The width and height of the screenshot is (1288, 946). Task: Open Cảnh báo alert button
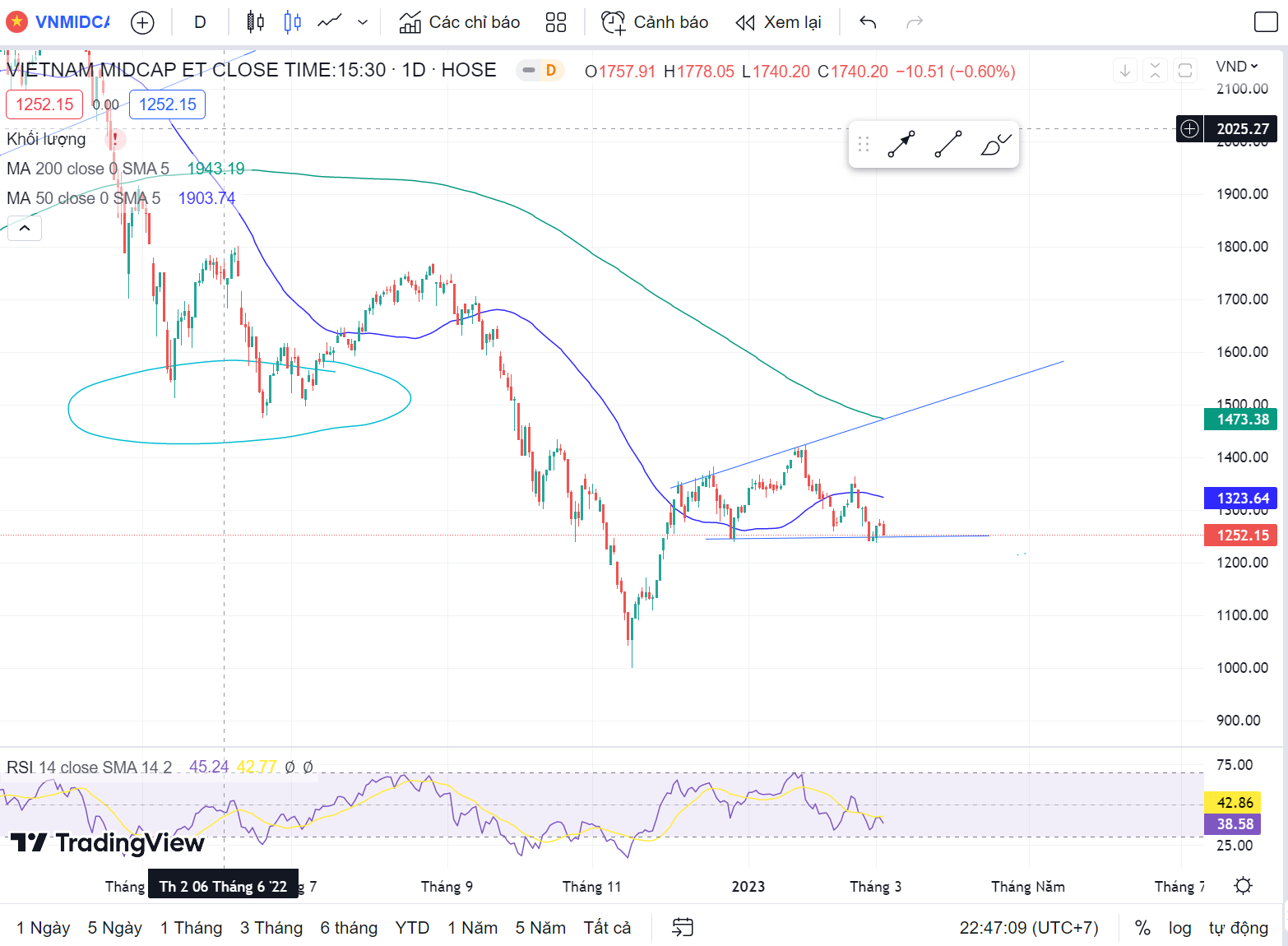coord(655,22)
